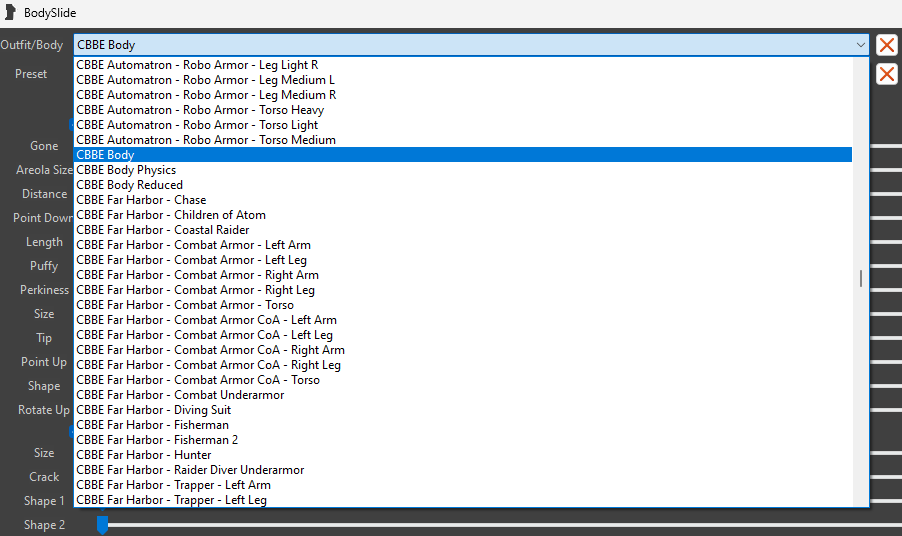Select Robo Armor - Leg Light R
Image resolution: width=902 pixels, height=536 pixels.
[x=463, y=65]
